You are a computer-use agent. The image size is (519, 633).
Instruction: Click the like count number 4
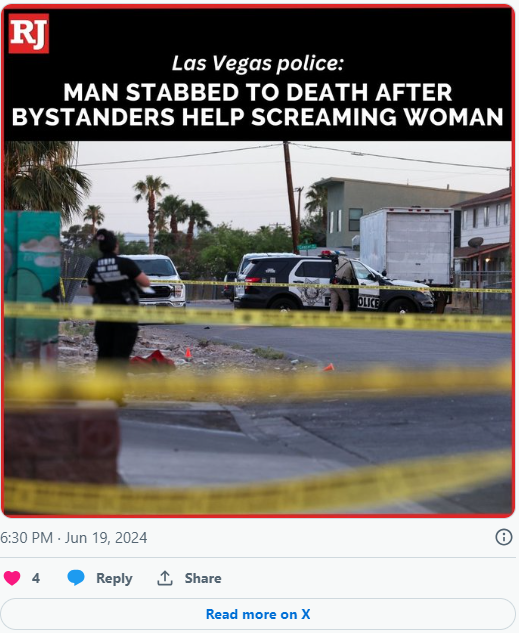click(36, 578)
